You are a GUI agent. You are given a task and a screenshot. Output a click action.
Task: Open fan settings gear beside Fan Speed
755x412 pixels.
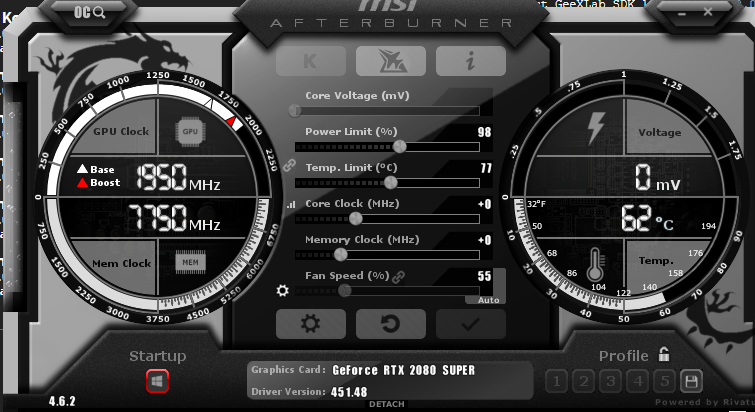(283, 291)
